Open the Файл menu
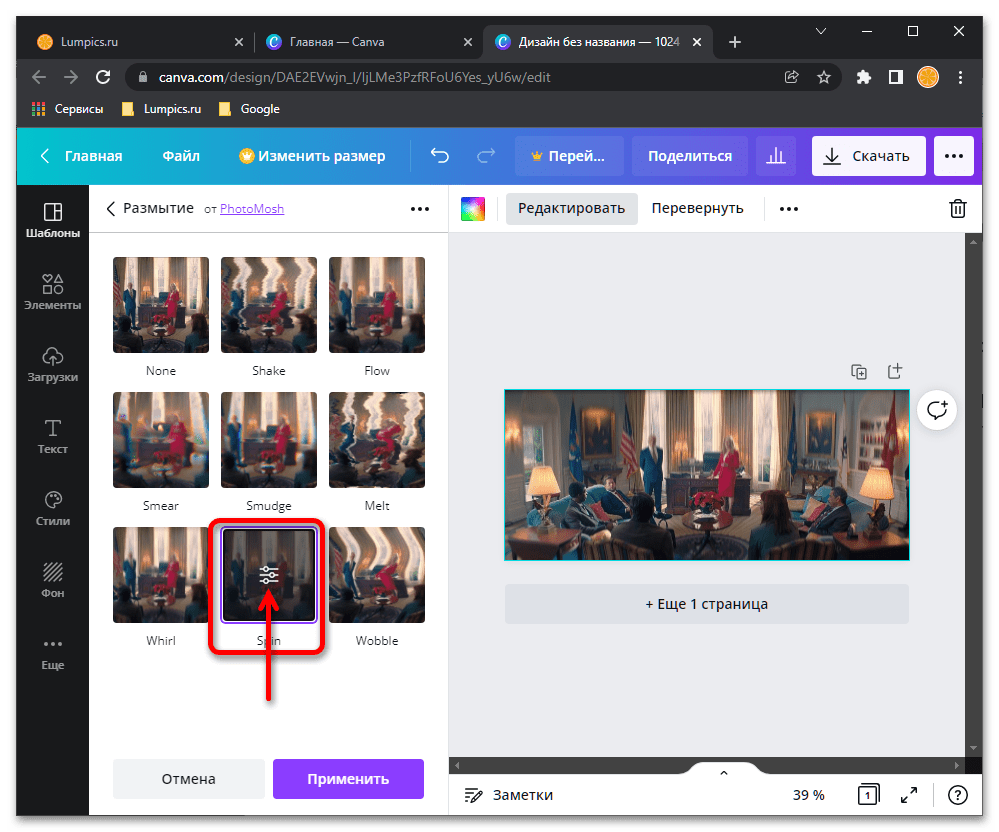 point(181,156)
